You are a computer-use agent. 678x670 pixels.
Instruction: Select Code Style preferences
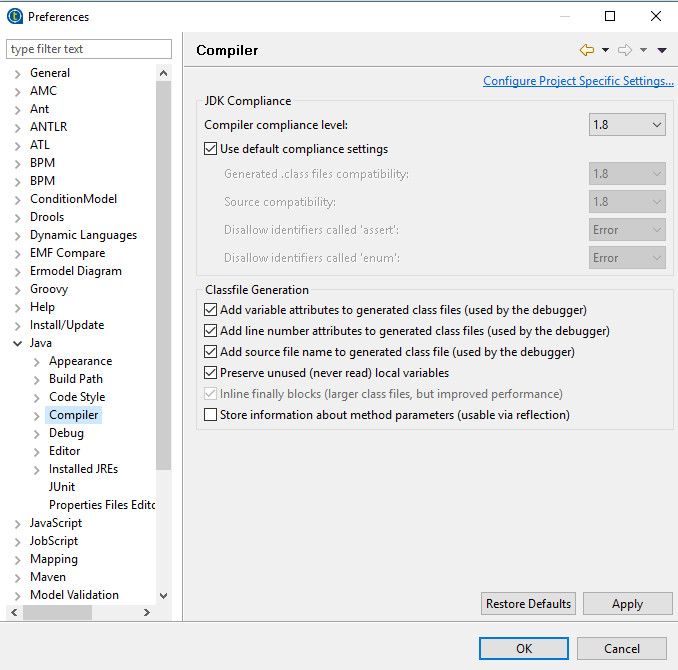77,397
